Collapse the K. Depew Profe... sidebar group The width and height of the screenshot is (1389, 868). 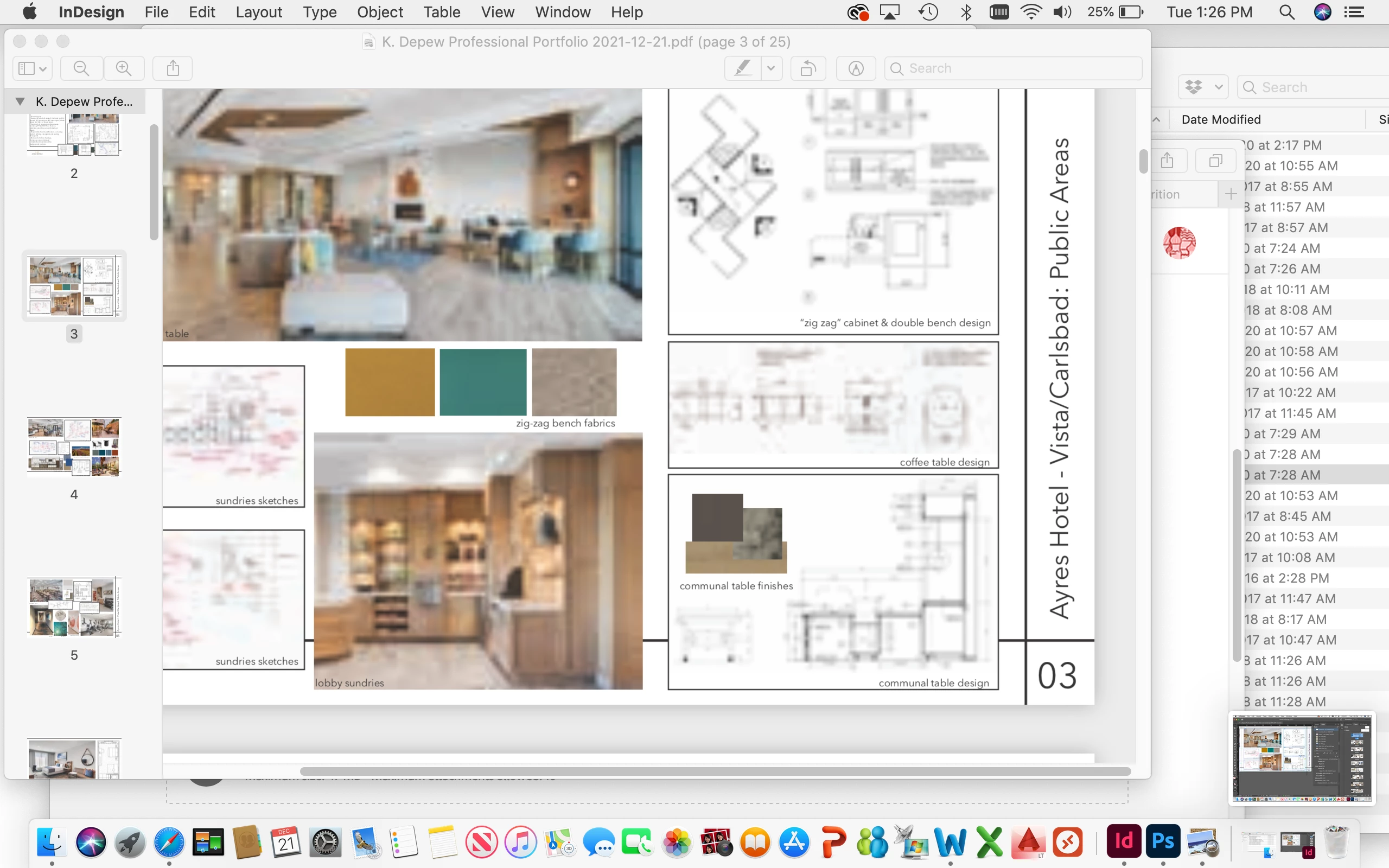(20, 101)
